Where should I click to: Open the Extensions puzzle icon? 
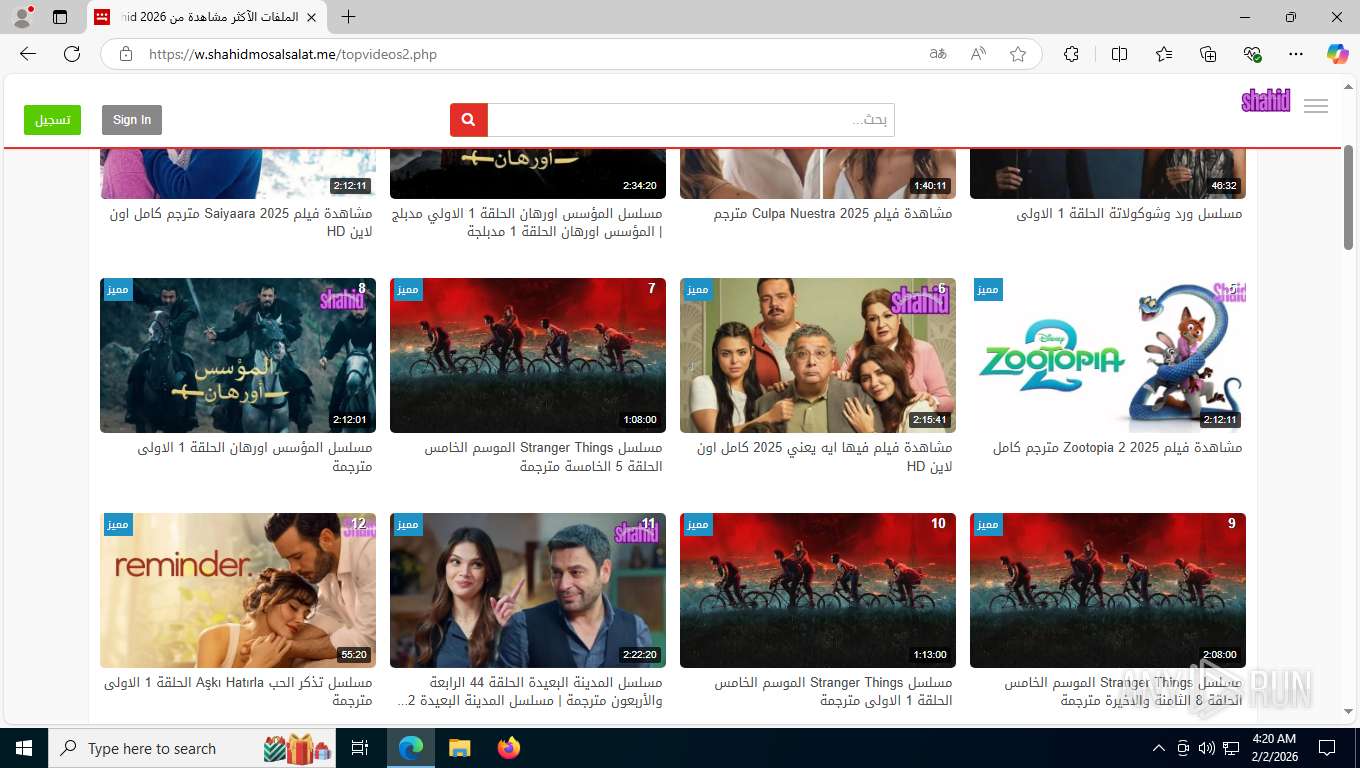coord(1071,54)
